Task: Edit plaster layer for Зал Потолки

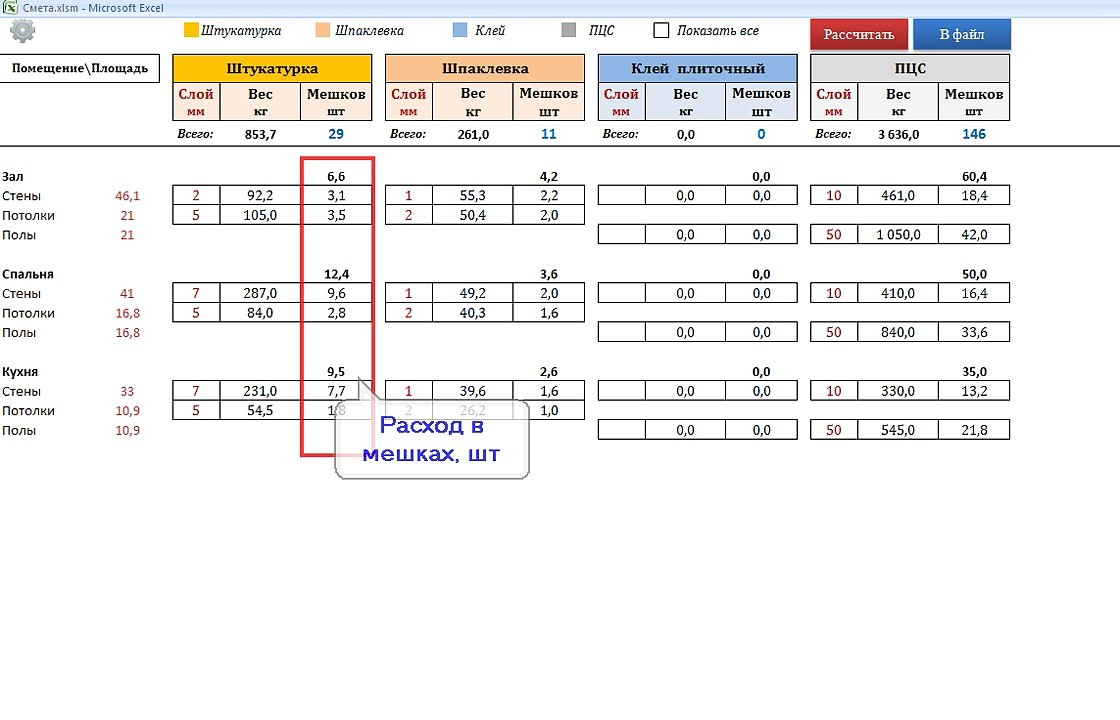Action: click(196, 215)
